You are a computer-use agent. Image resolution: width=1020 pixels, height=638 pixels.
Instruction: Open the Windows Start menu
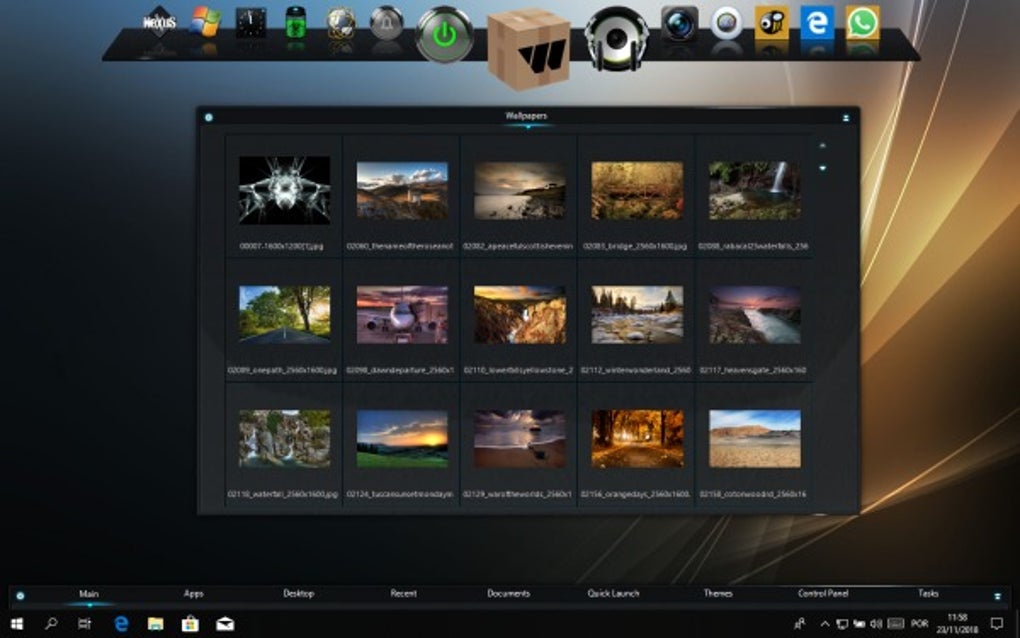point(17,624)
